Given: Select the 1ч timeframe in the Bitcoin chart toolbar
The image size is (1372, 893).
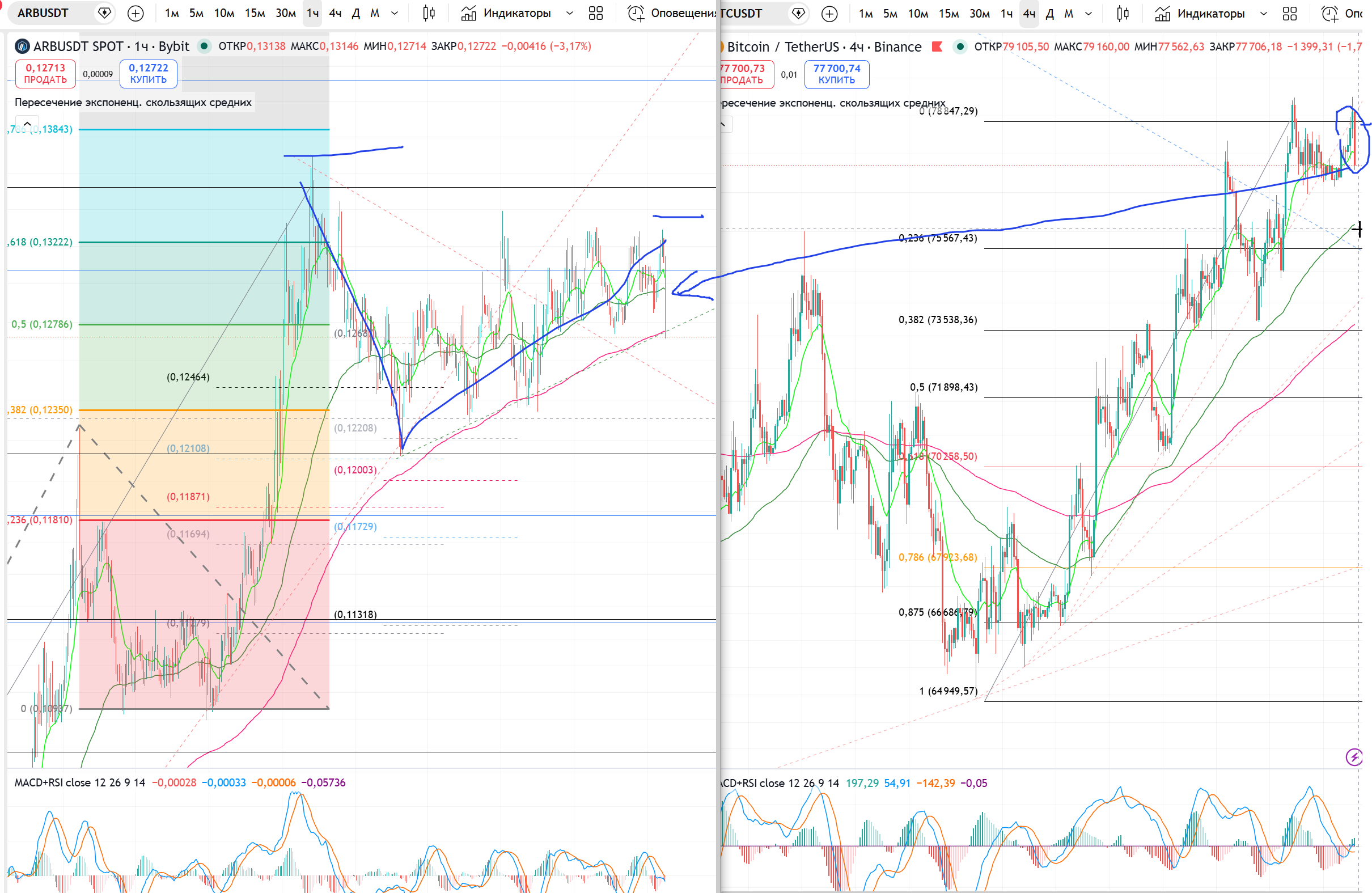Looking at the screenshot, I should pos(1006,13).
